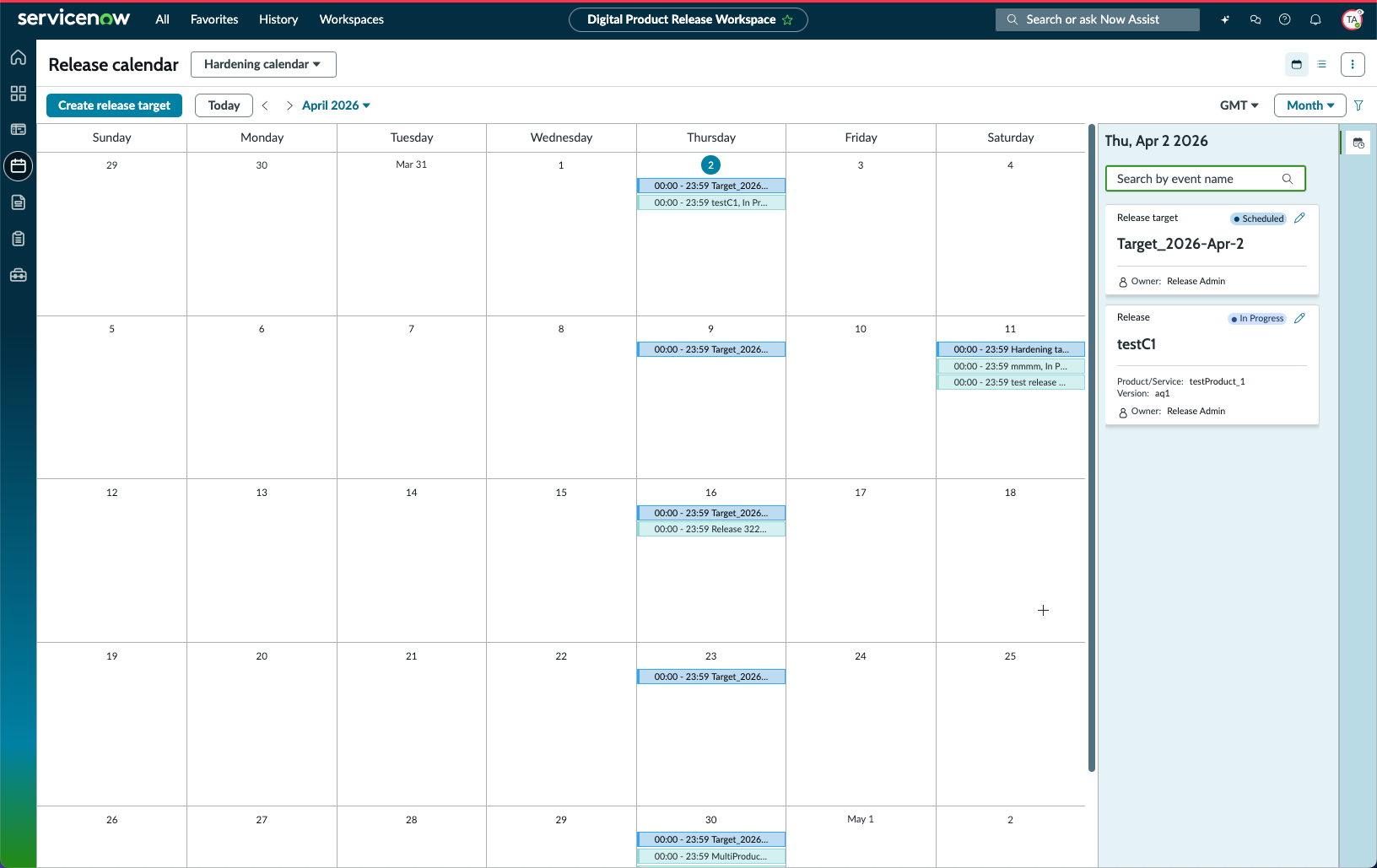Click the Target_2026-Apr-2 card title
Screen dimensions: 1377x868
(1180, 244)
